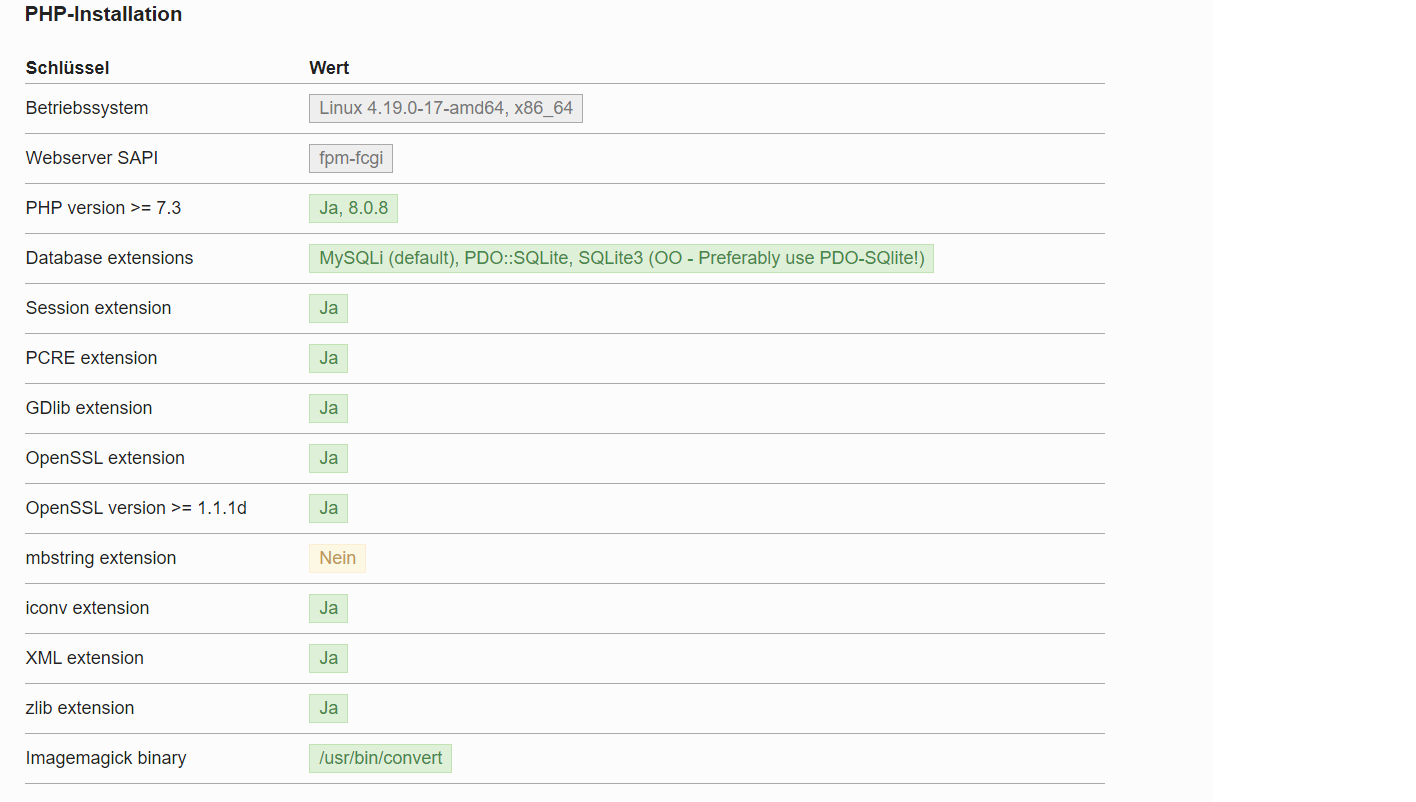Select the Ja badge for GDlib extension

pos(328,408)
